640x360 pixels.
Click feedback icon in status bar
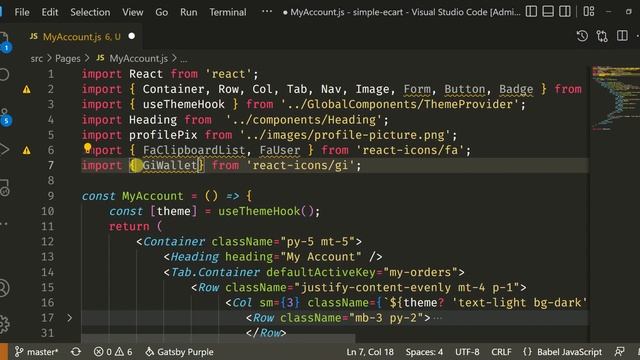coord(619,352)
